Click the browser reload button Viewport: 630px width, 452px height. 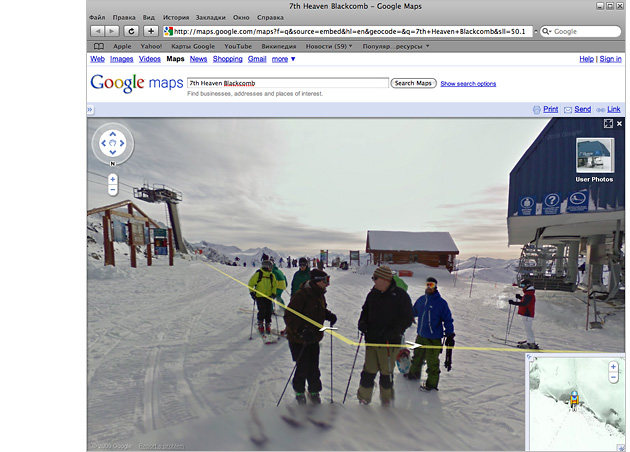click(130, 31)
